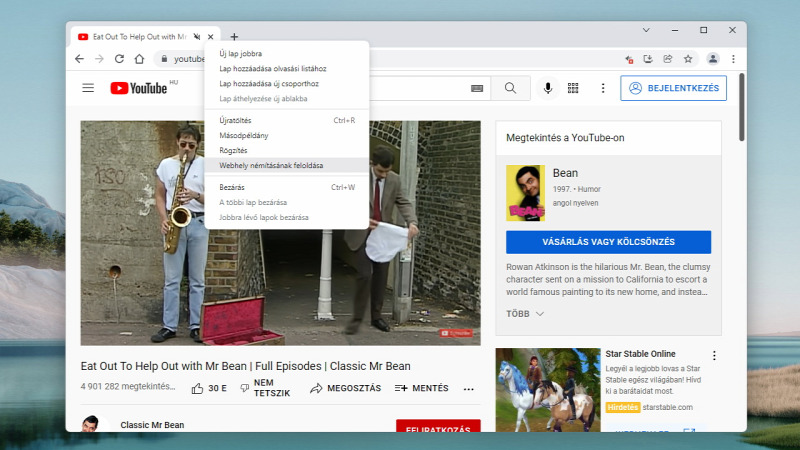Open YouTube apps grid icon
The image size is (800, 450).
pos(573,88)
